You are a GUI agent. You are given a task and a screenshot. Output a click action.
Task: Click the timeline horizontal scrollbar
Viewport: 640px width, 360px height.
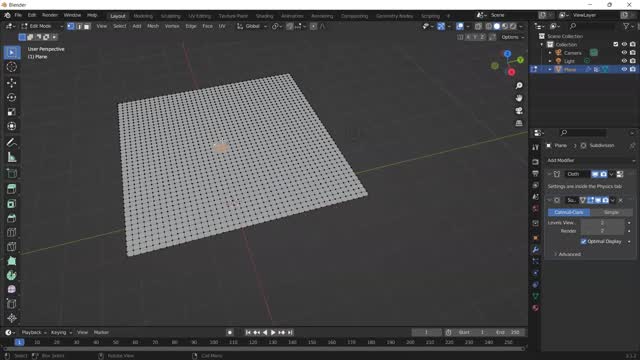pos(264,349)
